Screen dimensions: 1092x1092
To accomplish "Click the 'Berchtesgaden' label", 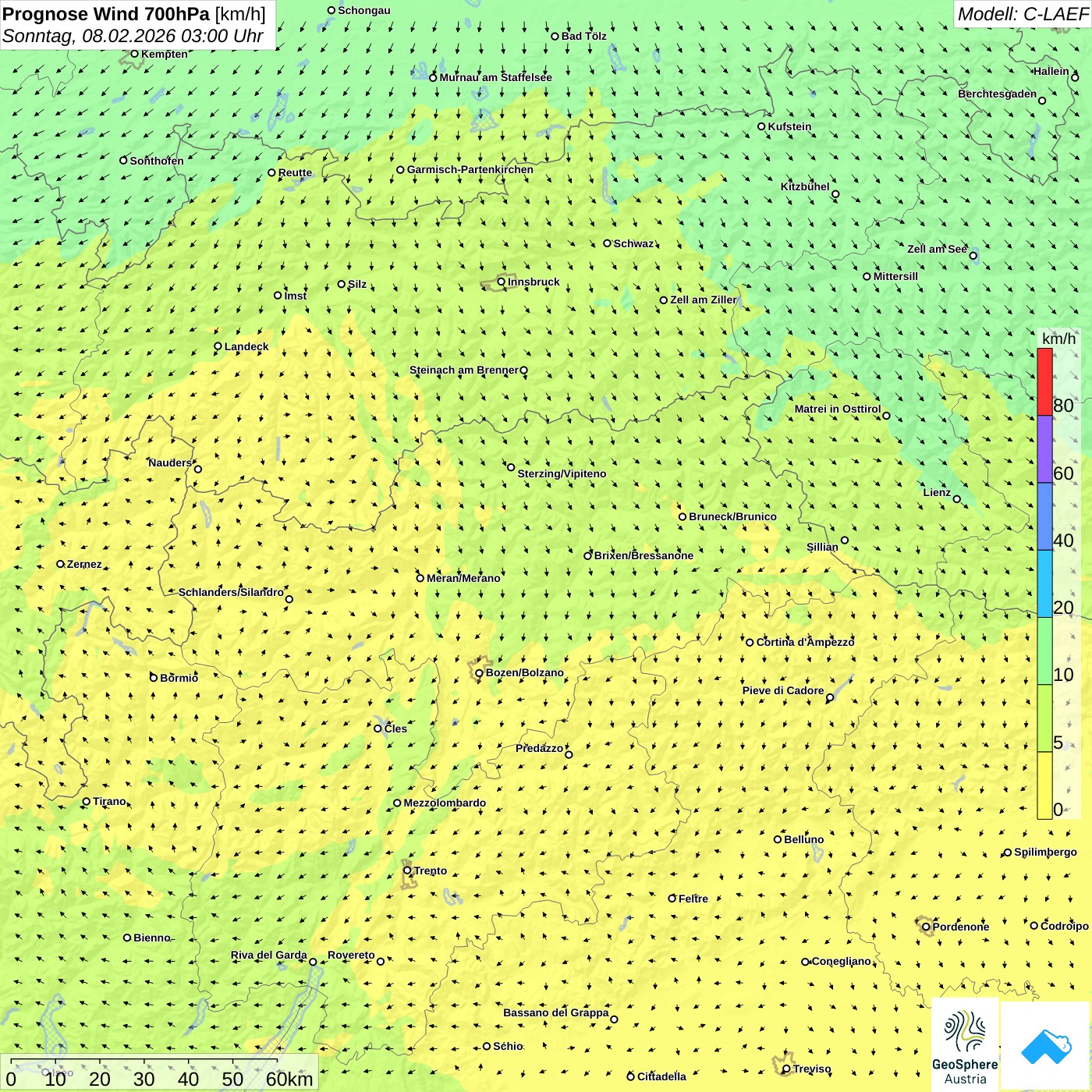I will tap(997, 94).
